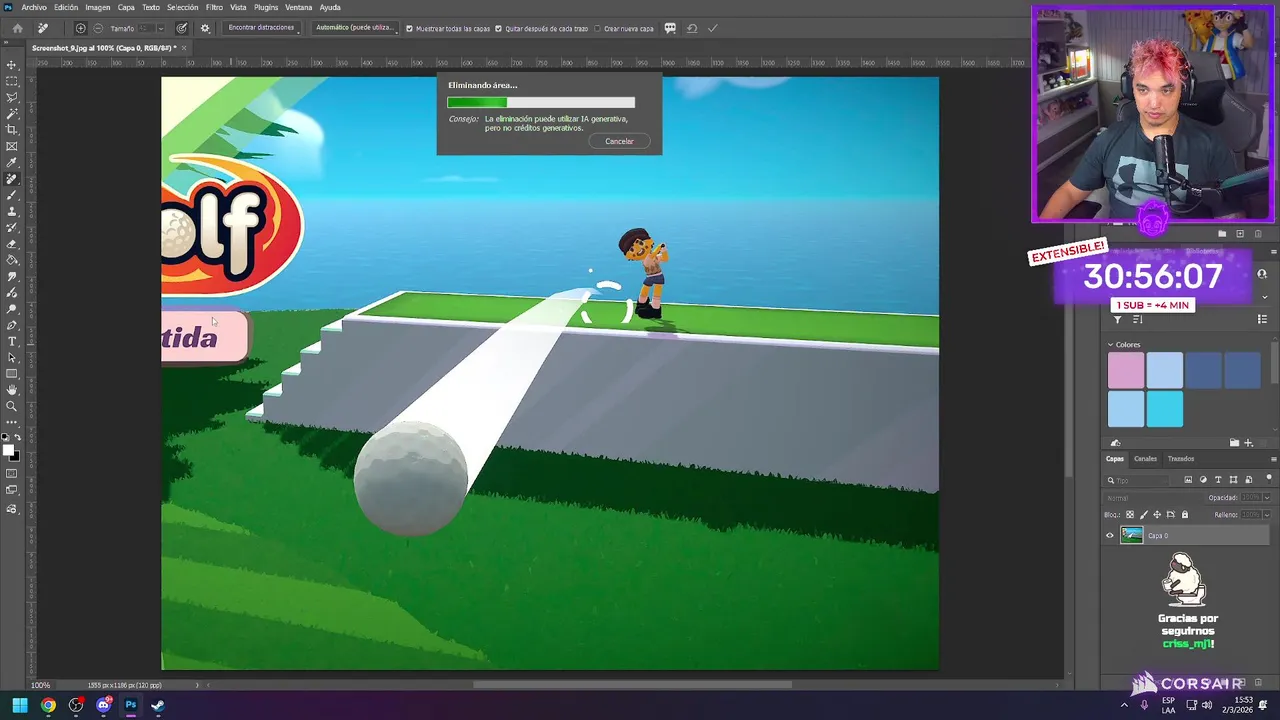Open the Plugins menu
Image resolution: width=1280 pixels, height=720 pixels.
pyautogui.click(x=266, y=7)
